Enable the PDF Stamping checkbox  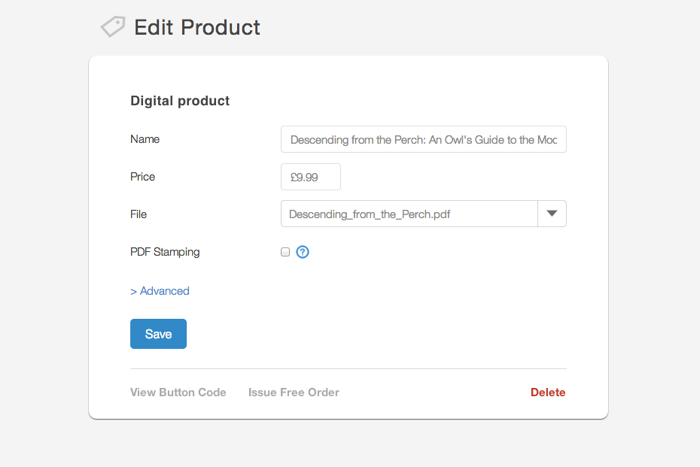pyautogui.click(x=285, y=252)
